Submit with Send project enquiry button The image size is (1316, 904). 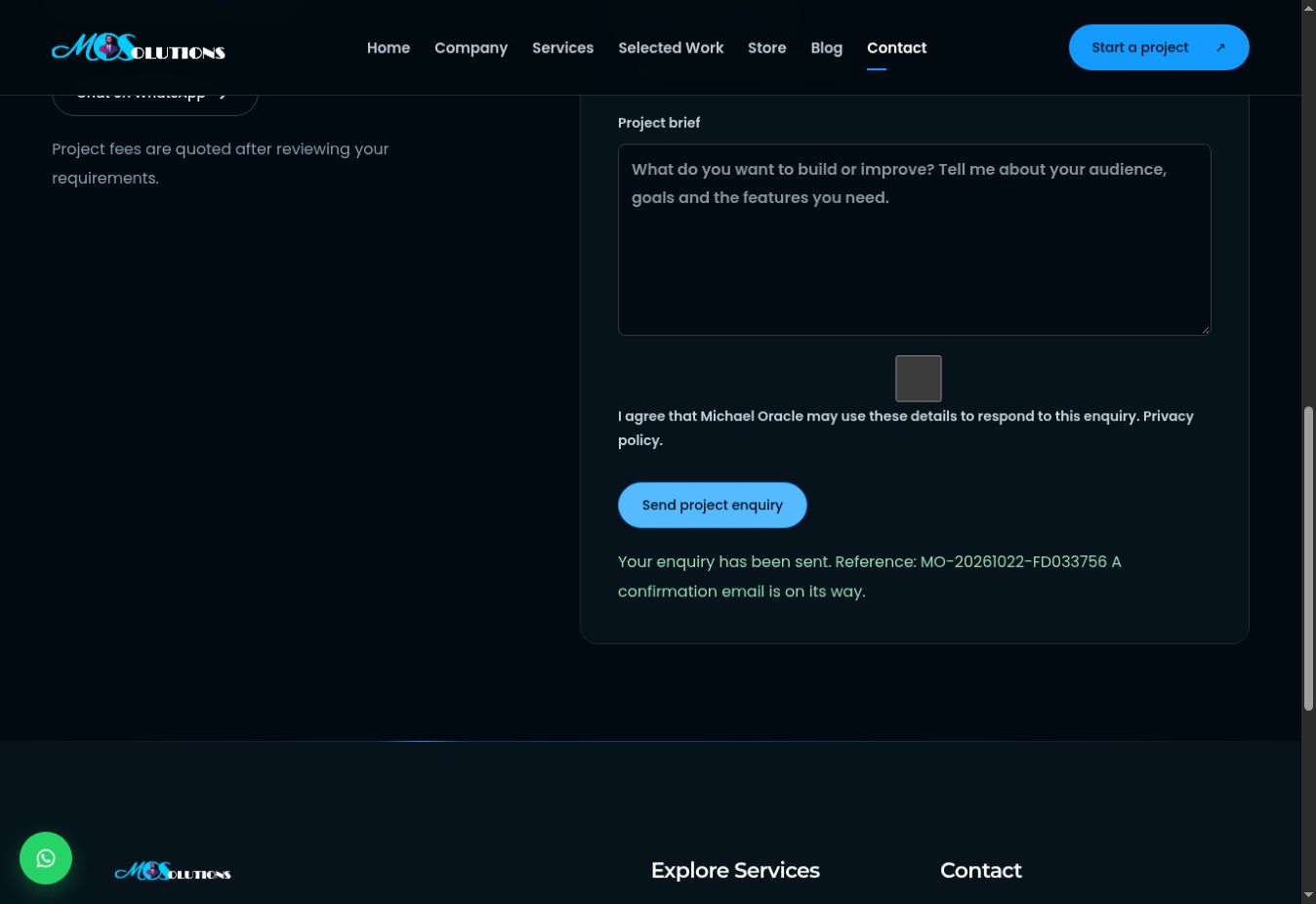click(x=713, y=505)
